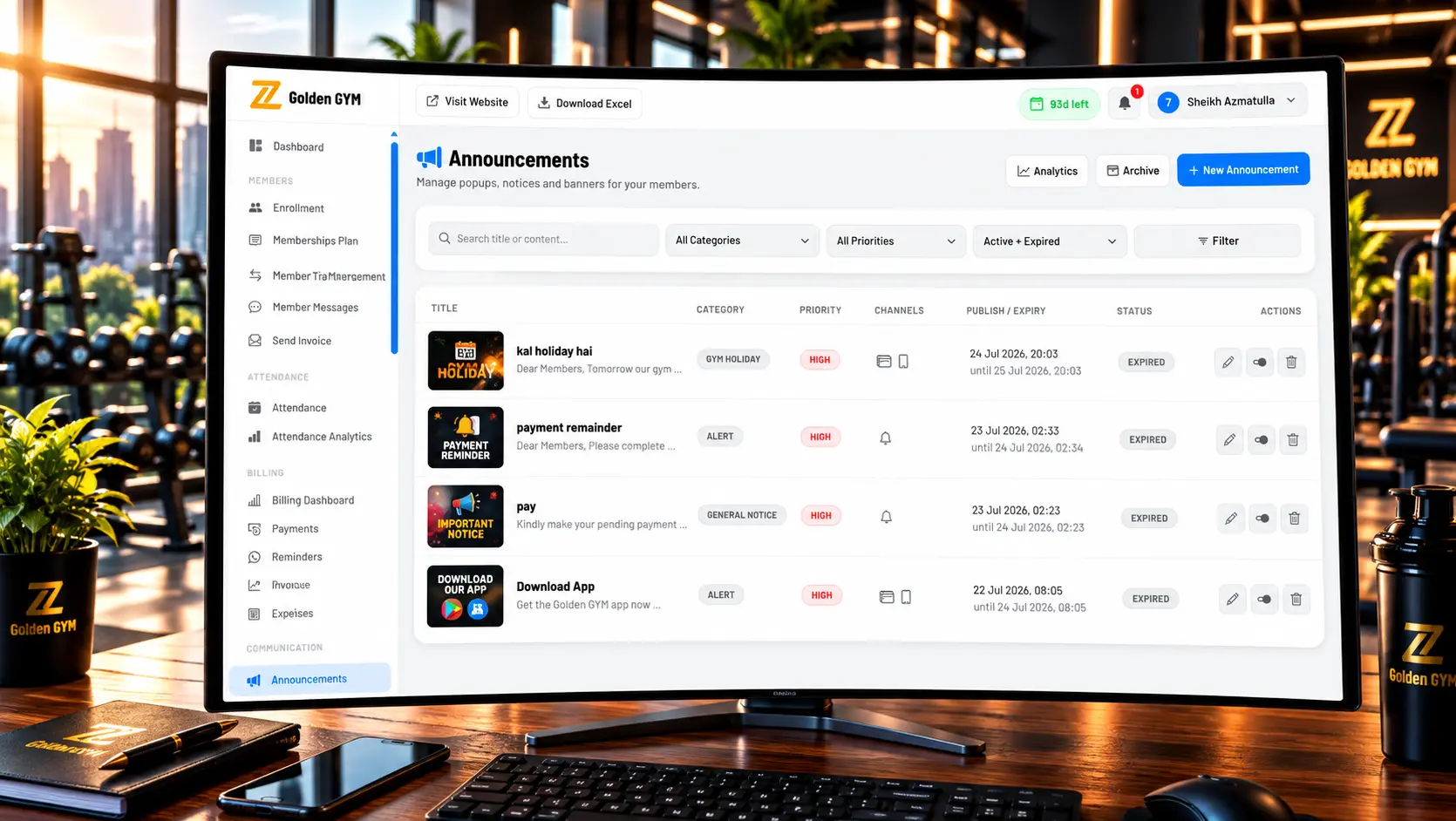Screen dimensions: 1456x821
Task: Click the '93d left' subscription badge
Action: click(x=1059, y=104)
